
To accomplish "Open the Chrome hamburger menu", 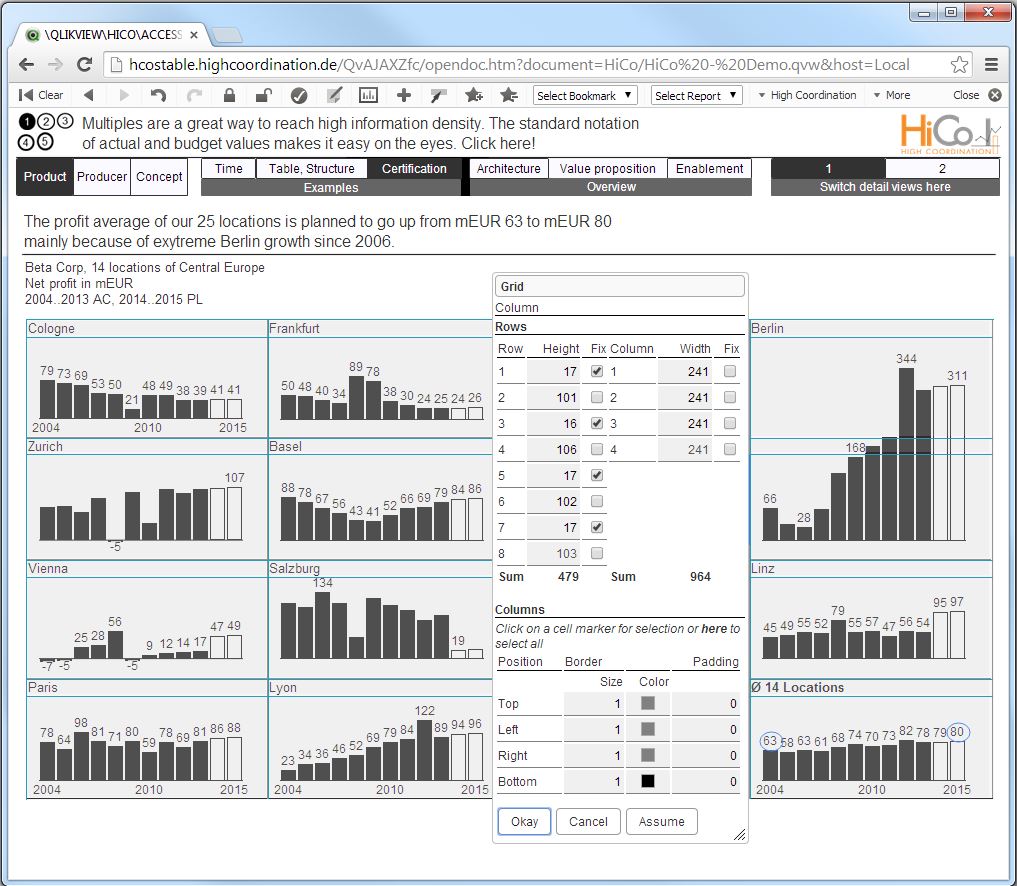I will 991,64.
